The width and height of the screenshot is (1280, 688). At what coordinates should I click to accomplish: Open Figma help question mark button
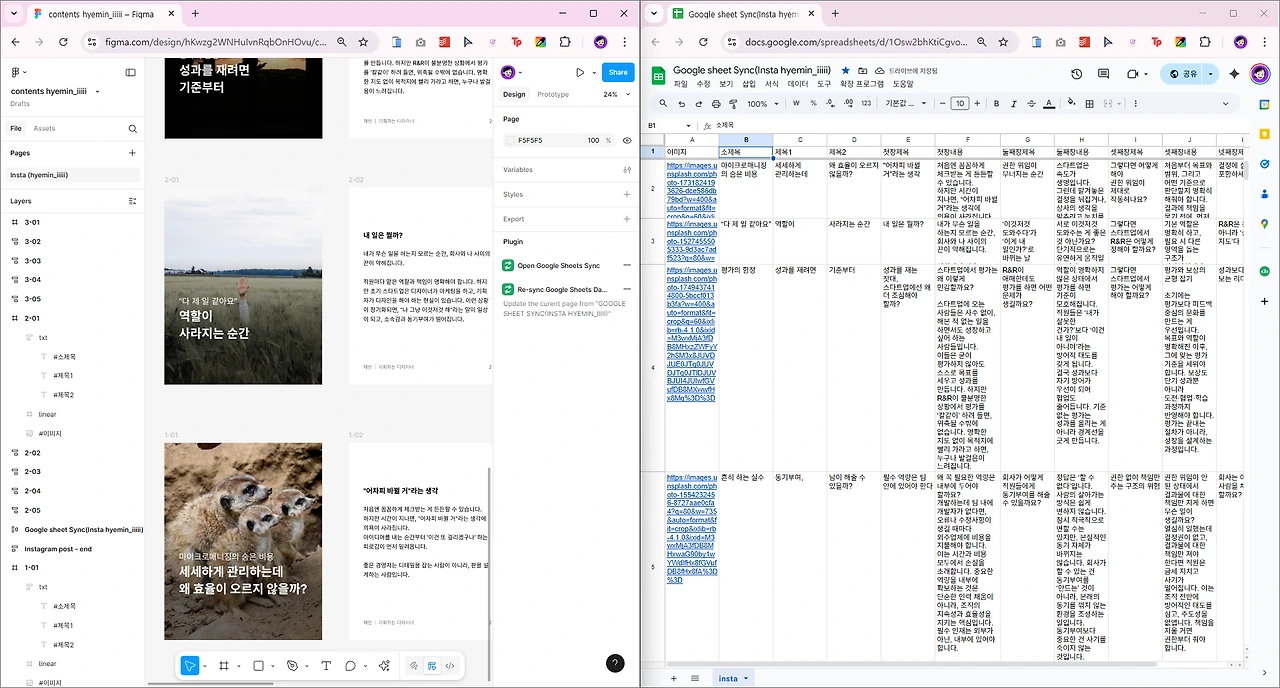click(x=615, y=663)
